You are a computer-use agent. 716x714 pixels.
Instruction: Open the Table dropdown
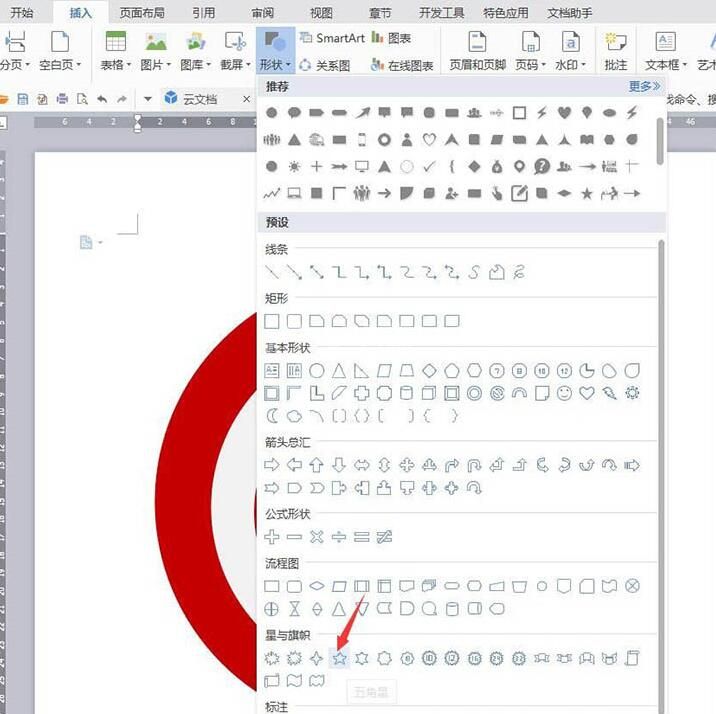116,50
